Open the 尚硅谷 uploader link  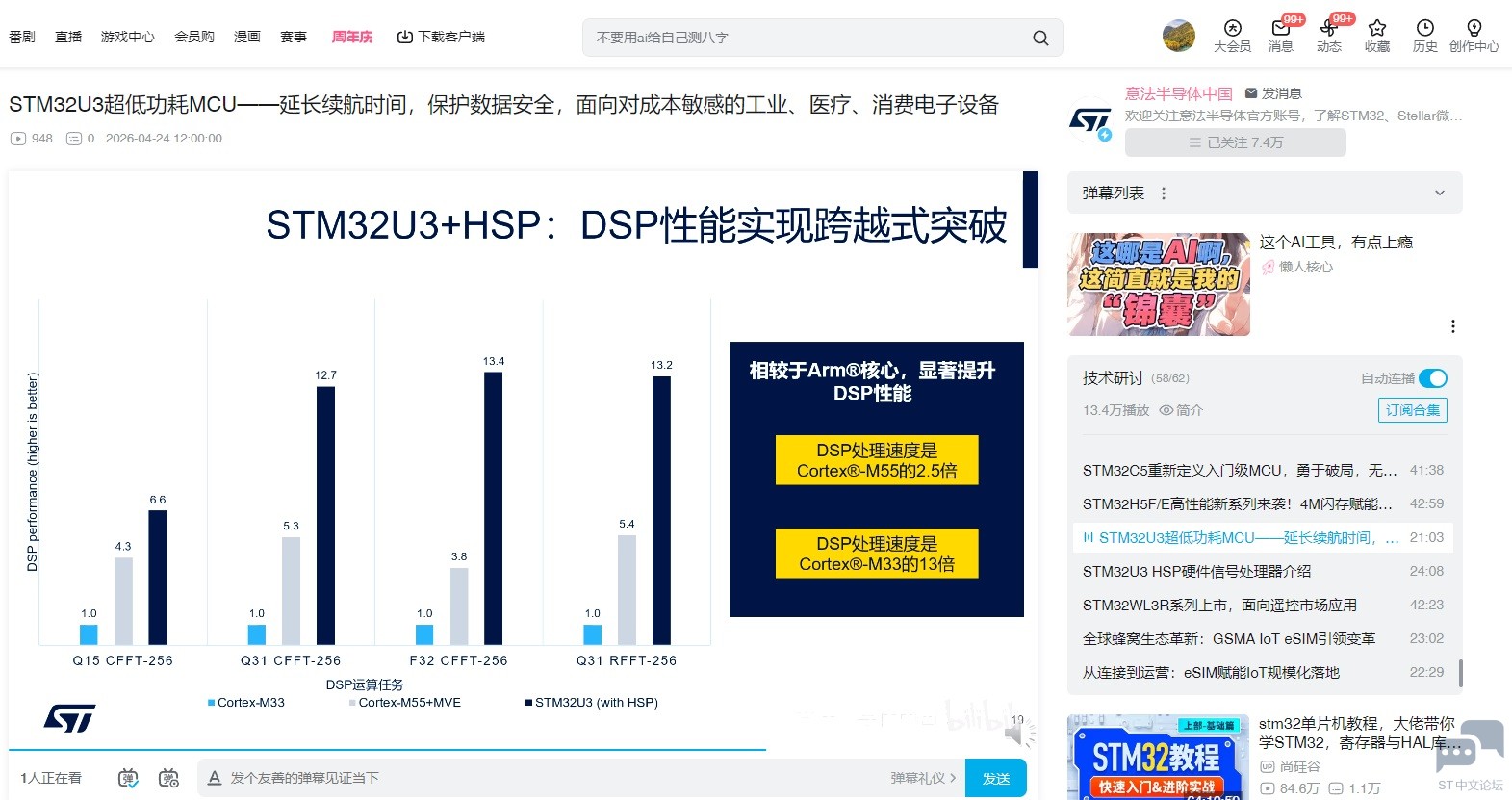[x=1300, y=766]
